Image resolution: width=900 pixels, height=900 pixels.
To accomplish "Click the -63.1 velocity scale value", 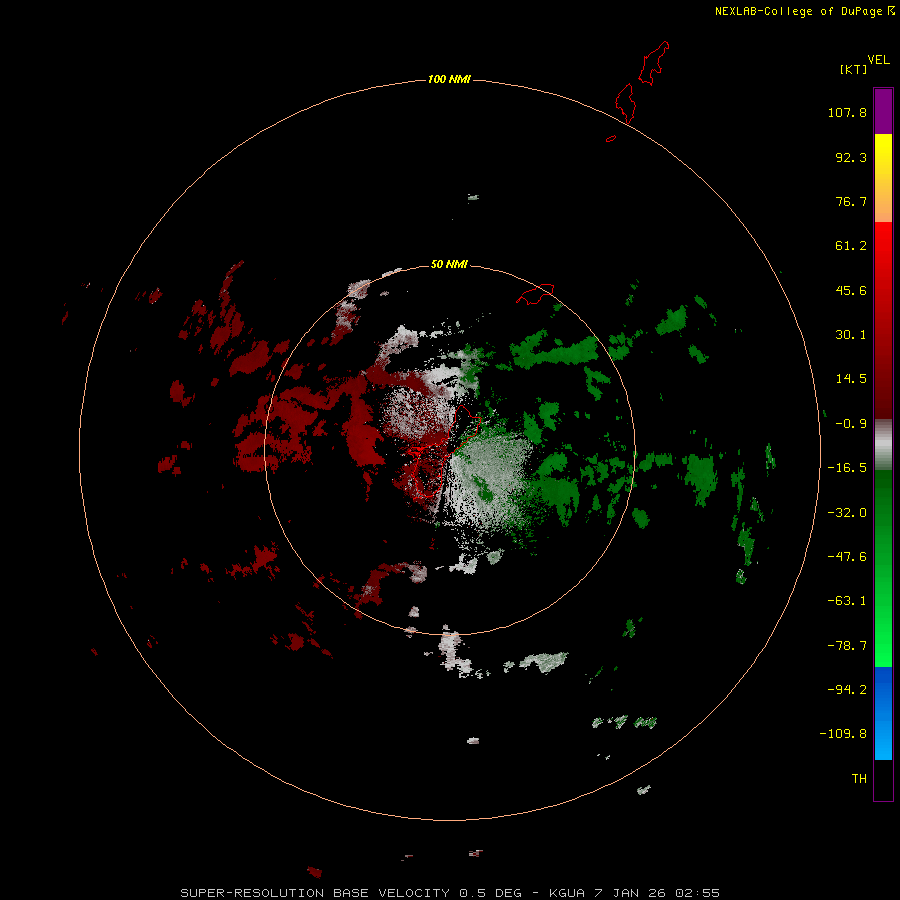I will 847,601.
